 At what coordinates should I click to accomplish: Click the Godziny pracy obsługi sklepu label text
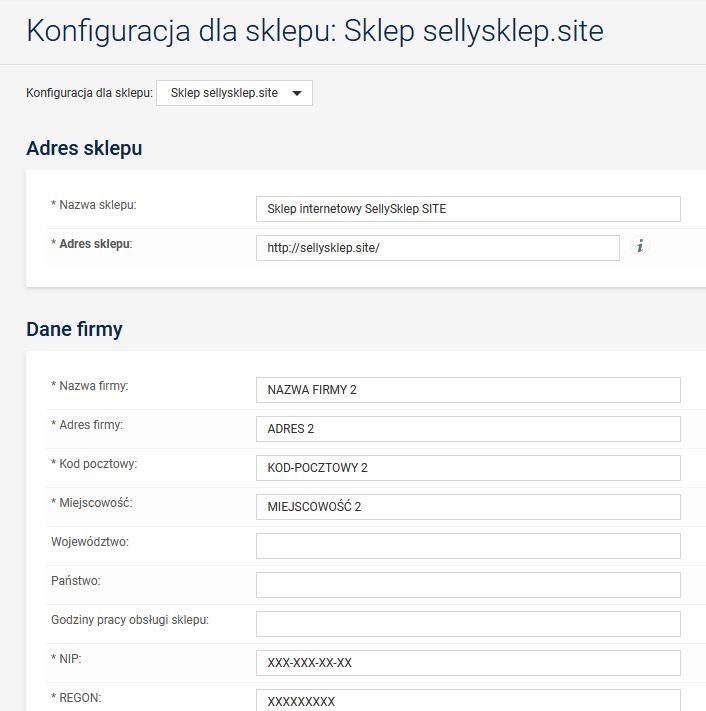point(130,620)
